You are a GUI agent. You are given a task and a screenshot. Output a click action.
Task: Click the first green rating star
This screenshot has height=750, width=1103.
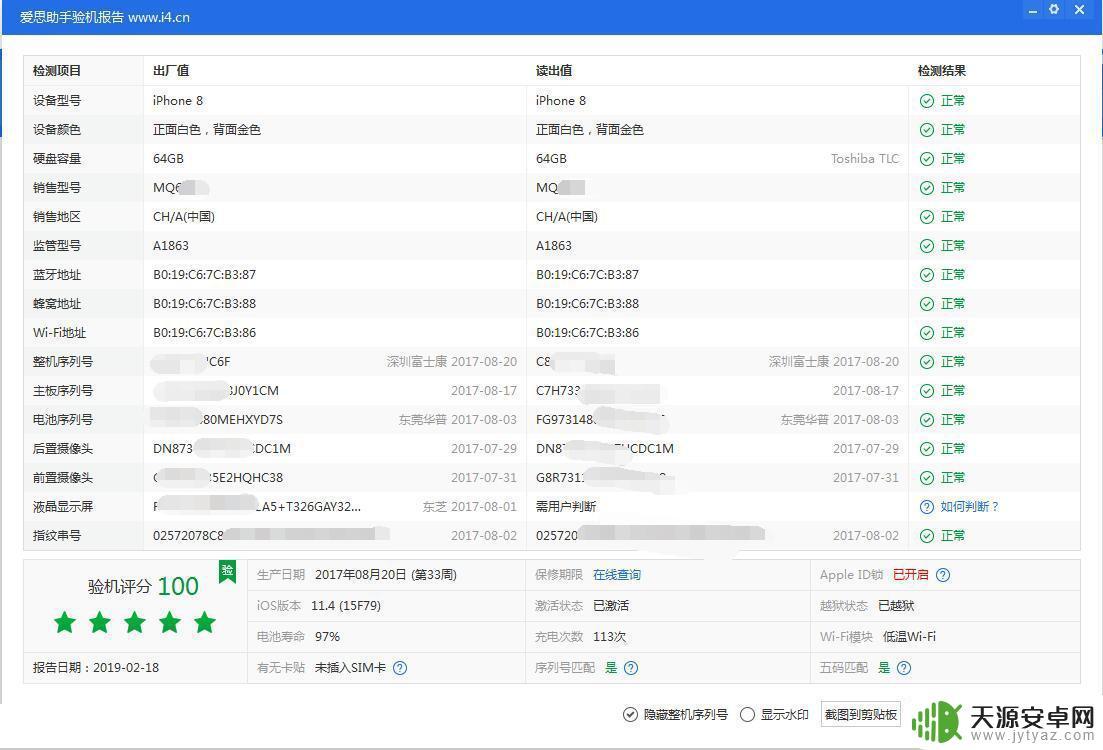coord(65,622)
